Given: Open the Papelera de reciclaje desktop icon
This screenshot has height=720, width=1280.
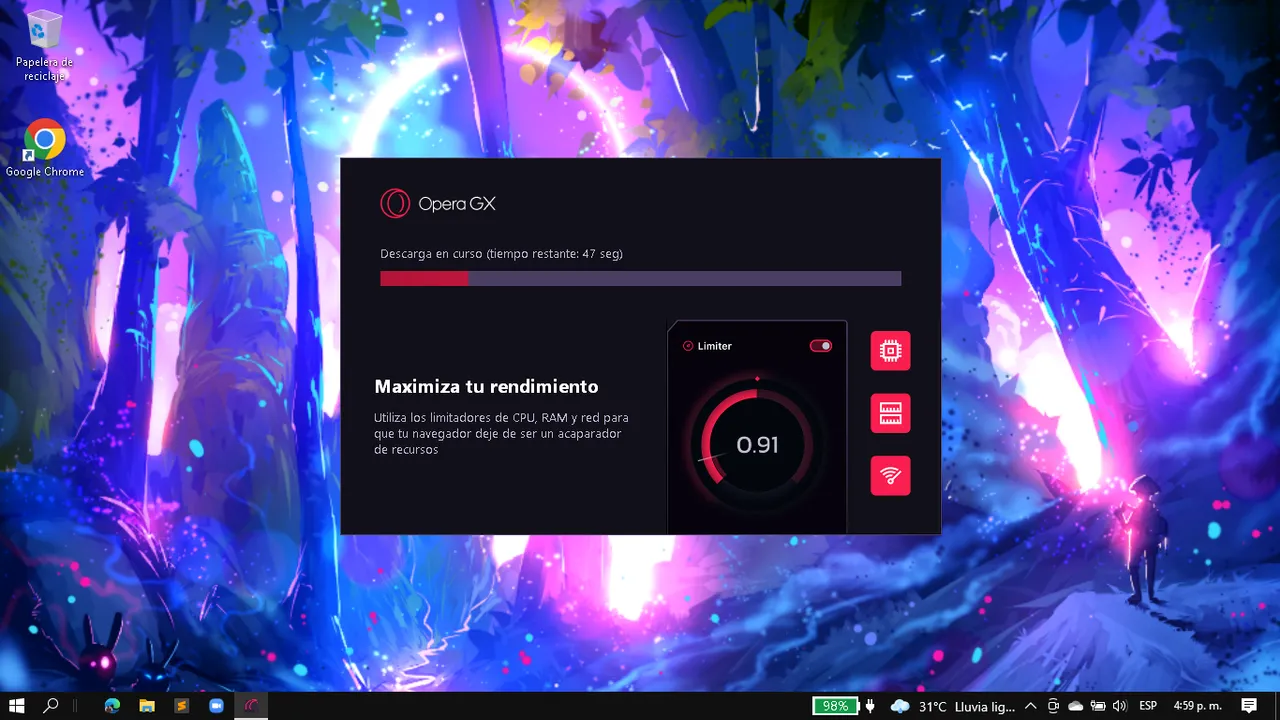Looking at the screenshot, I should pyautogui.click(x=44, y=46).
